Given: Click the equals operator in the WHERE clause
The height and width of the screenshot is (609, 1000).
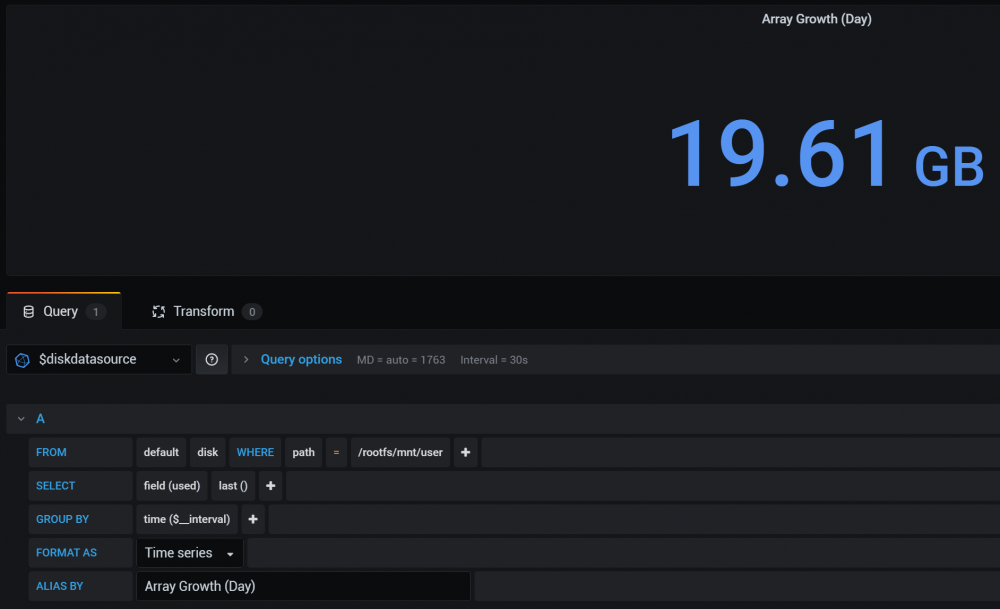Looking at the screenshot, I should (x=336, y=452).
